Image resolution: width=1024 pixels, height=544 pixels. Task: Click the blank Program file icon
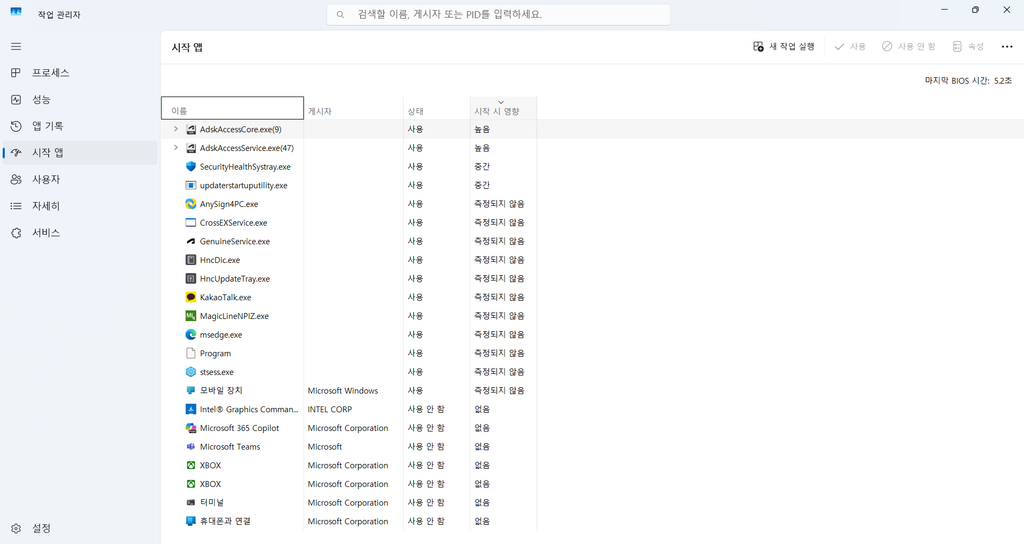coord(191,353)
